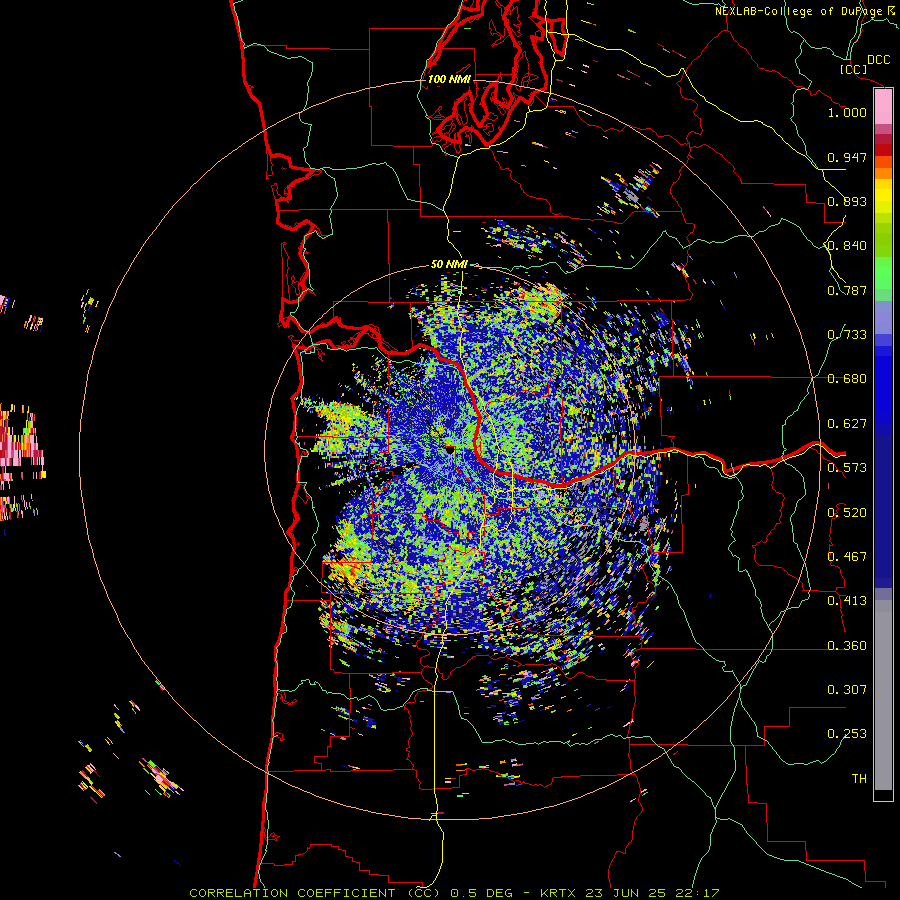900x900 pixels.
Task: Click the 0.947 color scale value
Action: (x=847, y=157)
